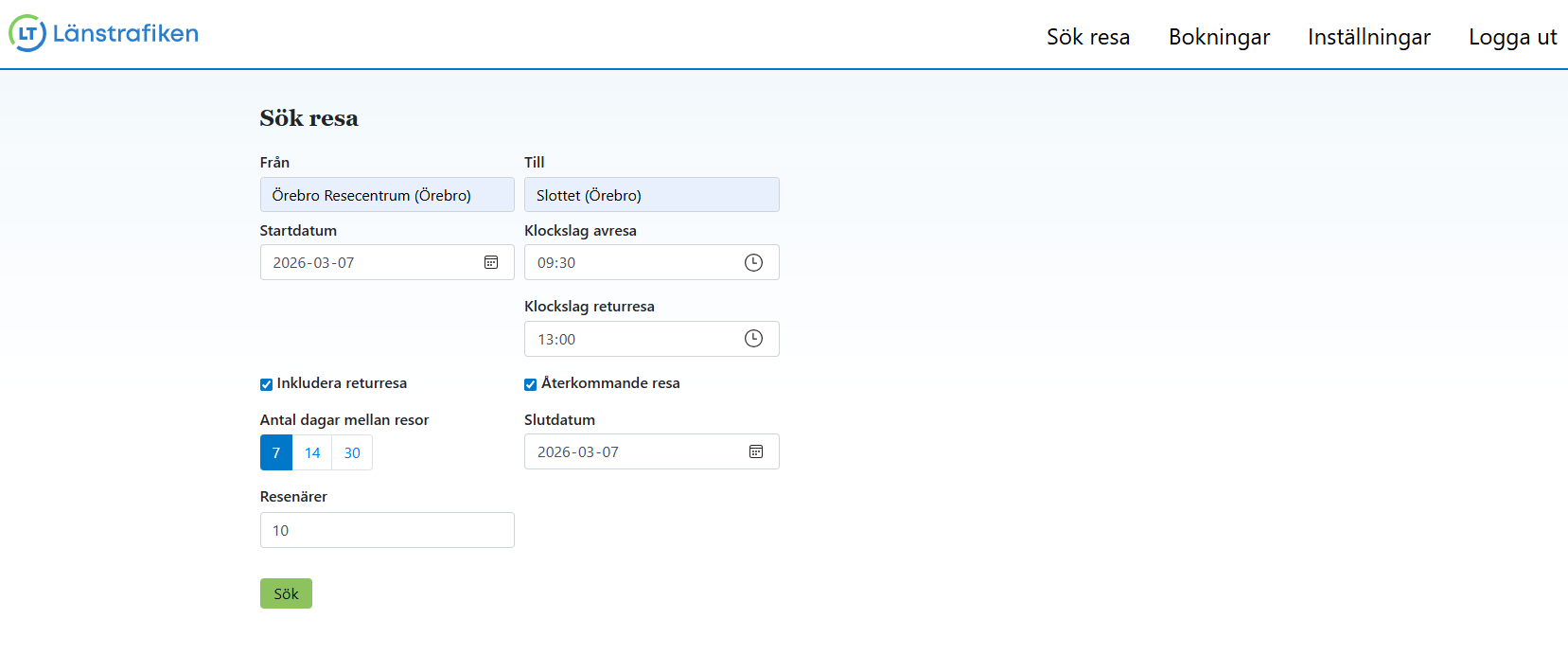Select 14 days between trips
The height and width of the screenshot is (654, 1568).
(312, 453)
